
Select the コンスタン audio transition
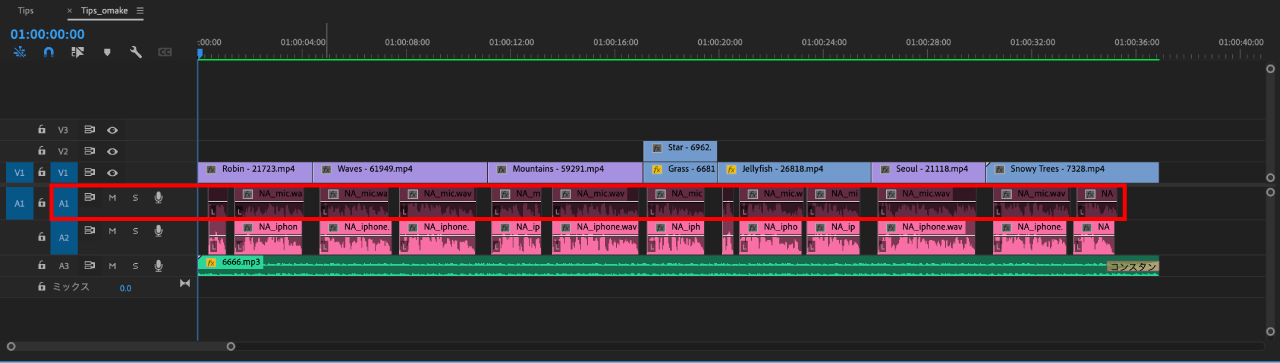point(1132,266)
